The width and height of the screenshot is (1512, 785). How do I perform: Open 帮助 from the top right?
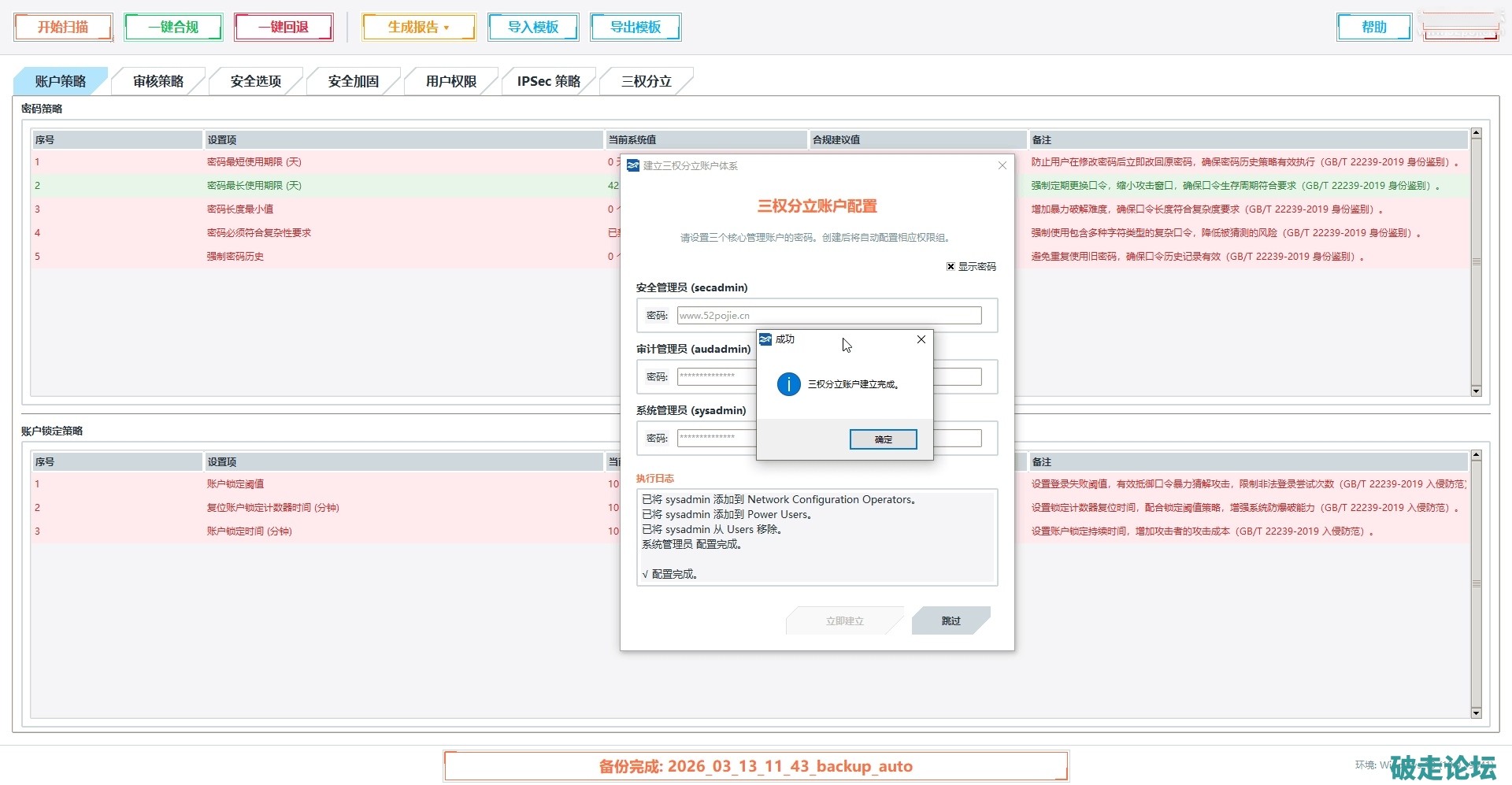tap(1373, 28)
